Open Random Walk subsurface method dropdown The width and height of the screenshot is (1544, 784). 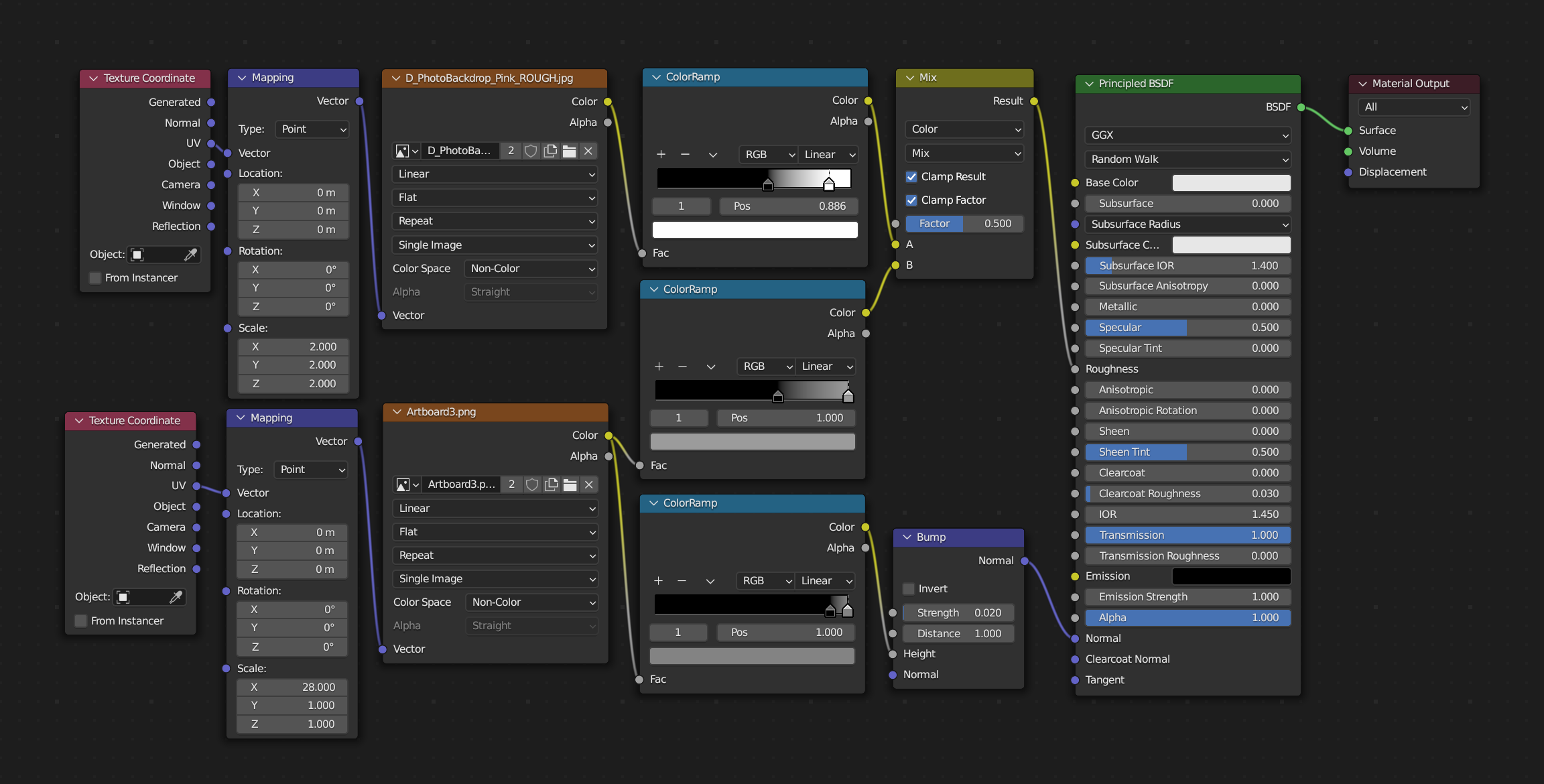point(1187,159)
